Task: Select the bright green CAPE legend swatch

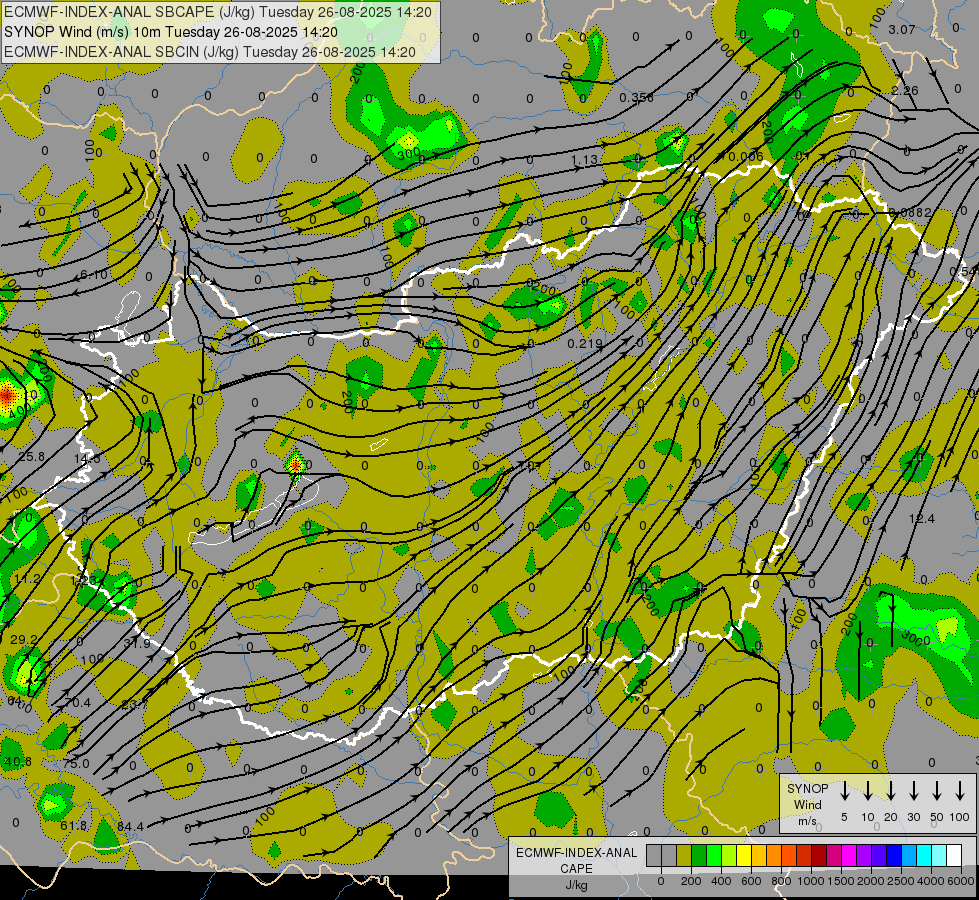Action: coord(714,855)
